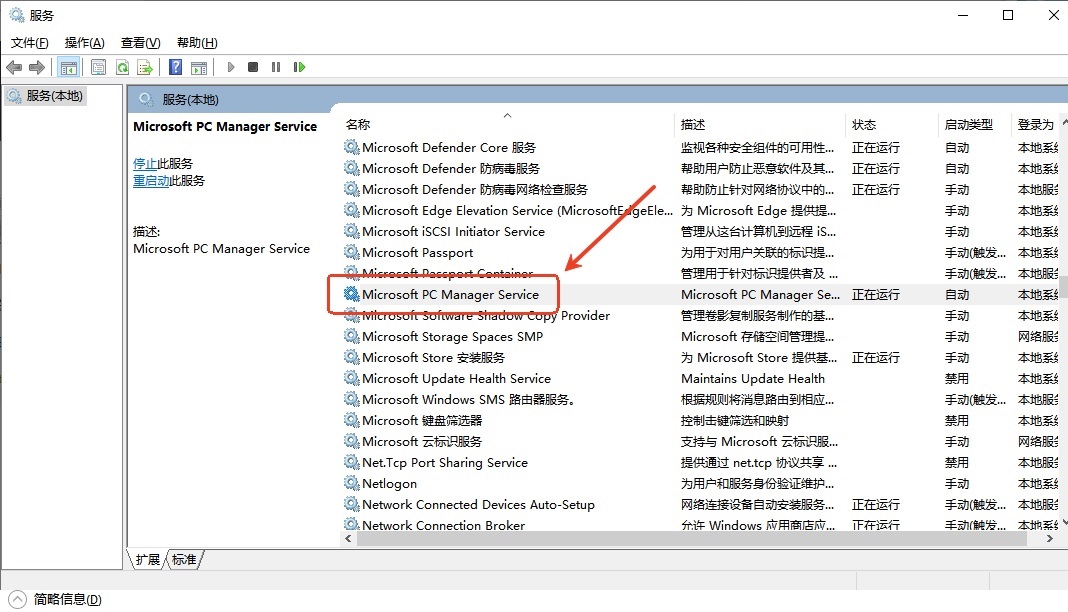Click the green Refresh toolbar icon
Screen dimensions: 1068x612
pos(122,67)
